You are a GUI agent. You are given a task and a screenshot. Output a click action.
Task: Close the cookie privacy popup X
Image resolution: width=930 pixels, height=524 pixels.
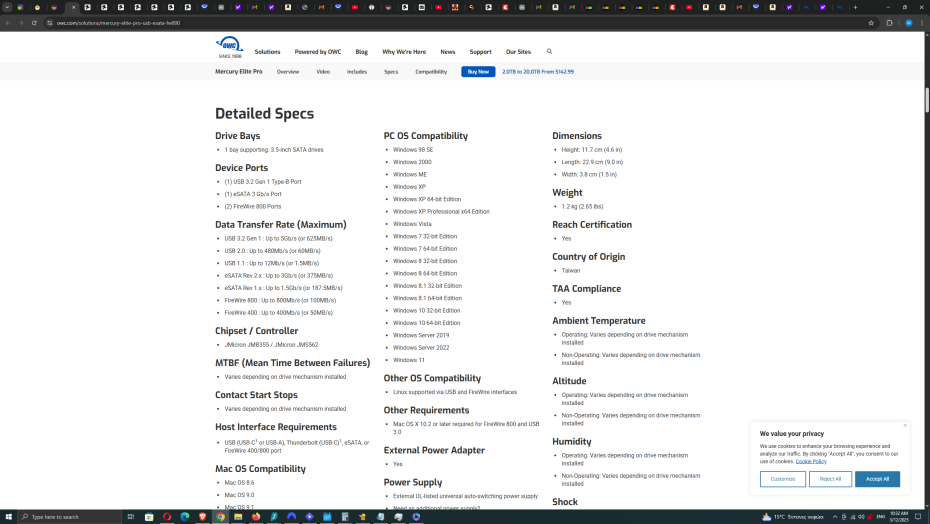coord(905,425)
